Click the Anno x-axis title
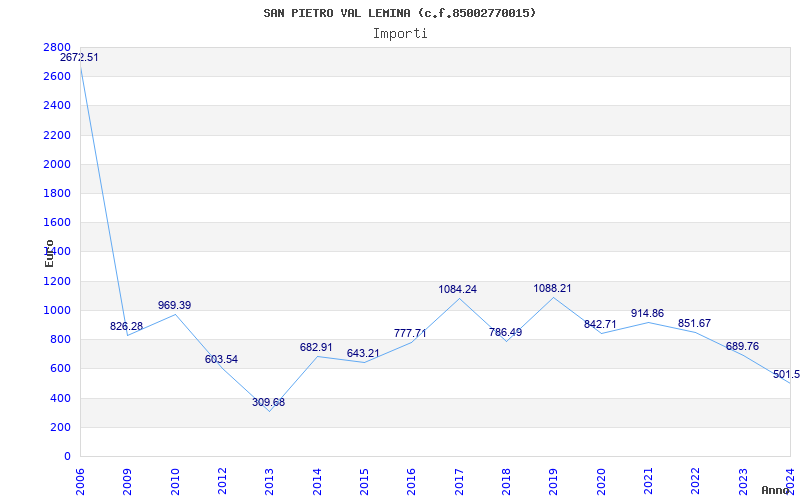 775,490
